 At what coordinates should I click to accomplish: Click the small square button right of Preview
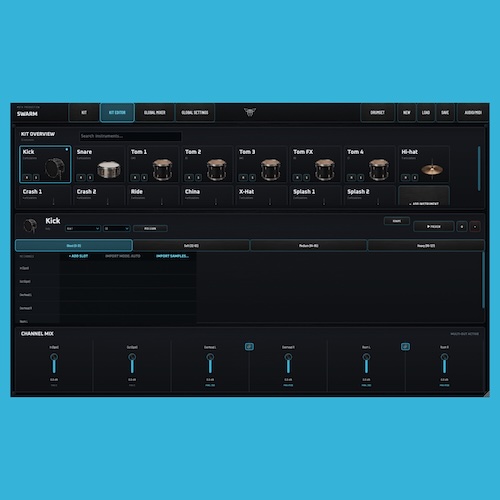tap(462, 227)
